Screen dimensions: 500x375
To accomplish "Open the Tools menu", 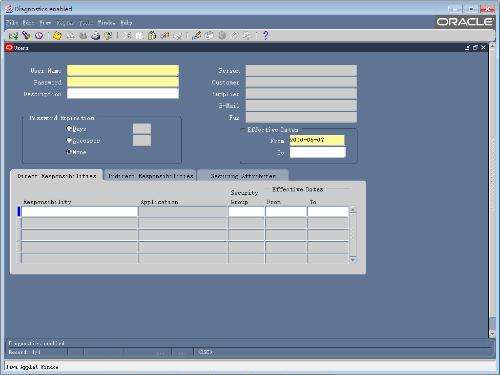I will [x=86, y=23].
